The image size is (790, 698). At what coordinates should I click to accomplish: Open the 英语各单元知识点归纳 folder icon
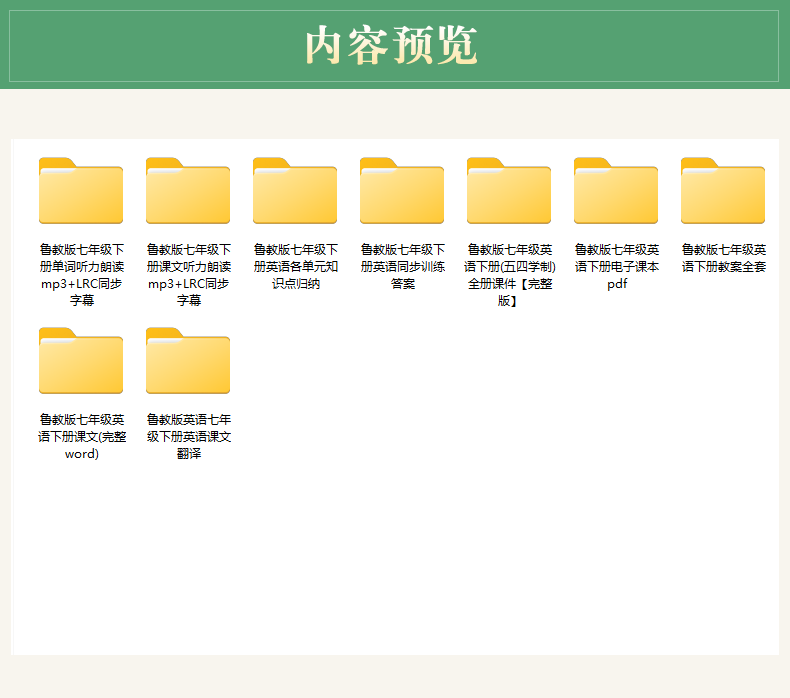click(295, 191)
